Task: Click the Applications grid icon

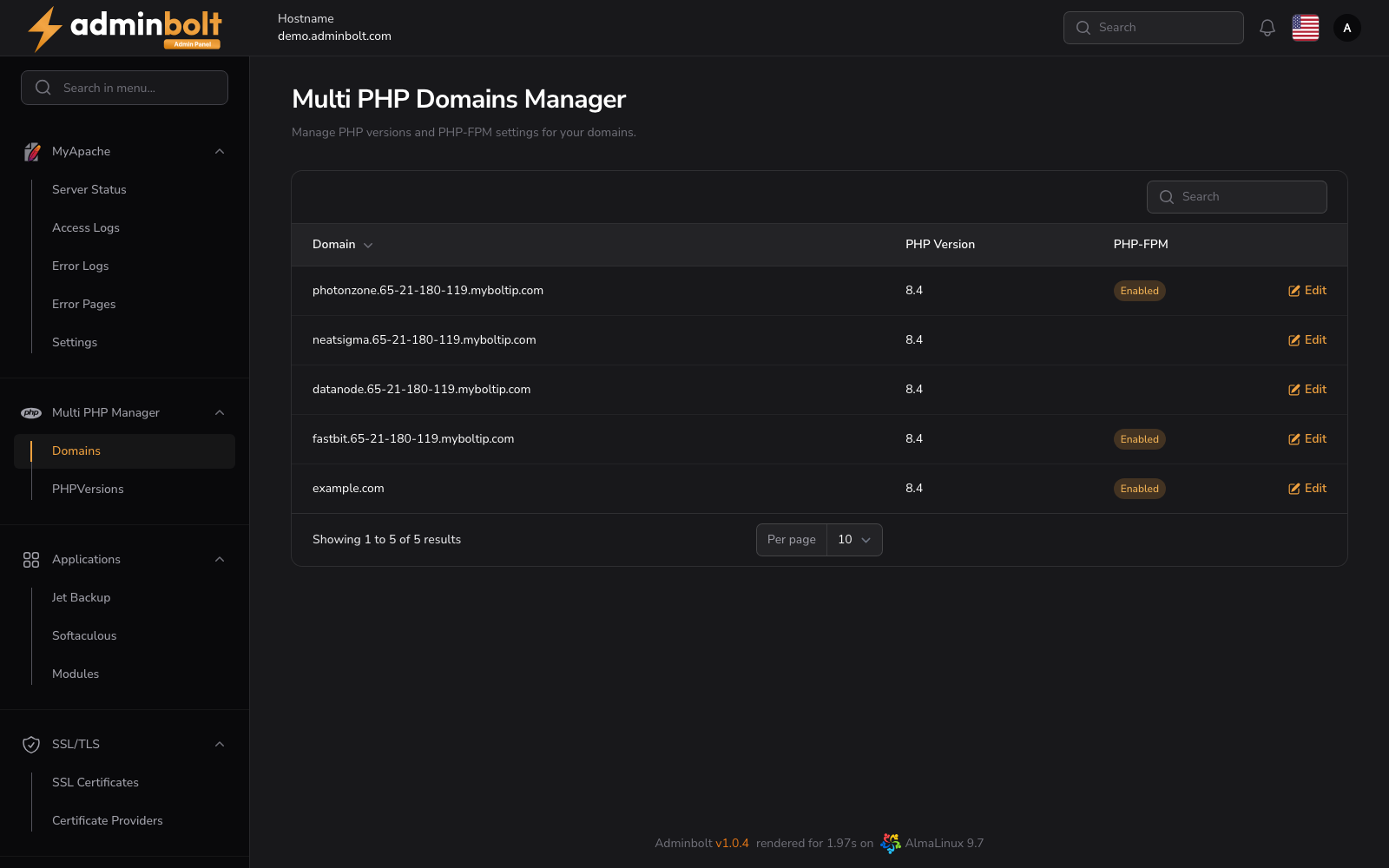Action: coord(31,560)
